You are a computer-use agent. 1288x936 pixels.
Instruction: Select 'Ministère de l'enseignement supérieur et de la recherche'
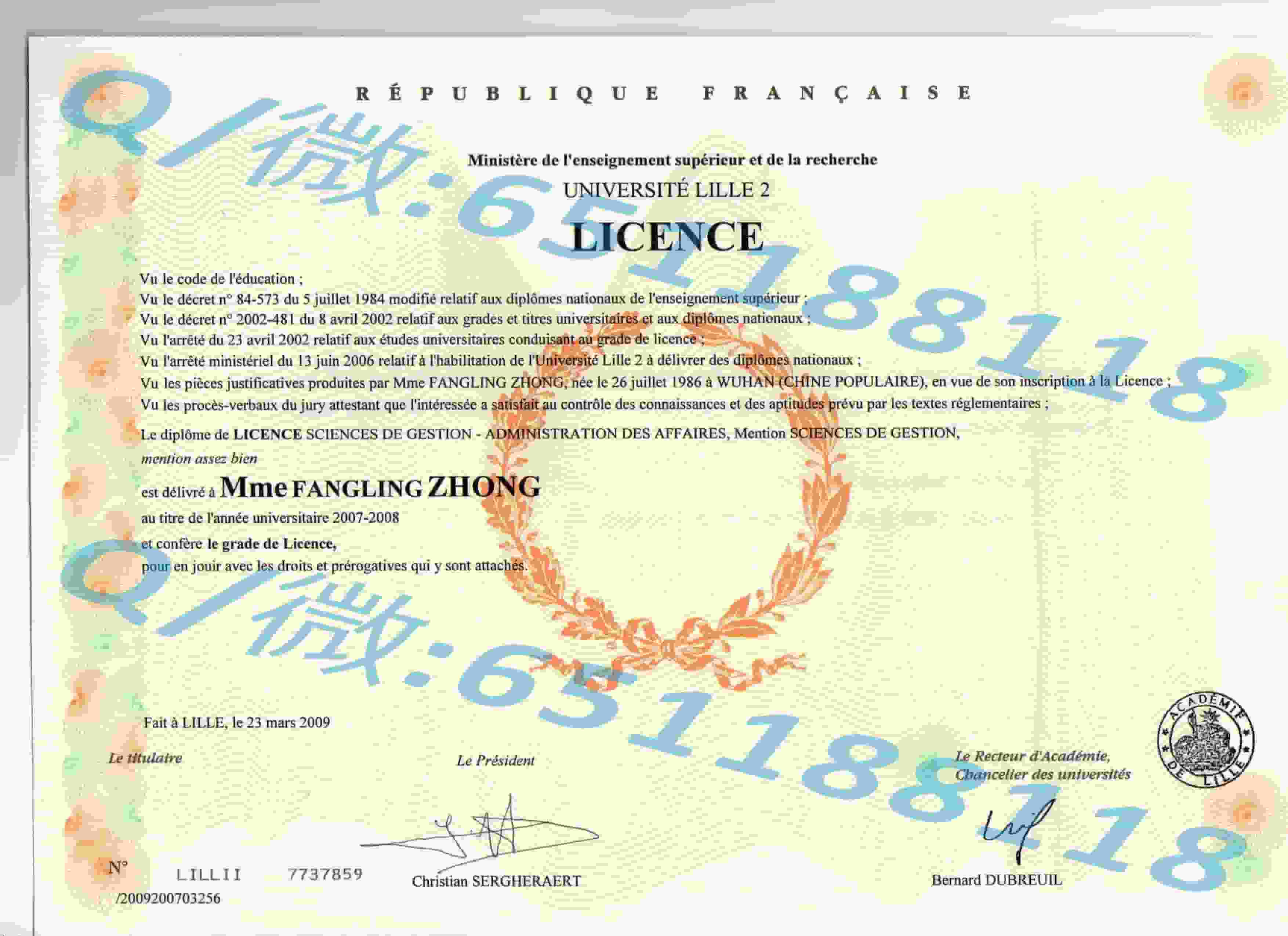pos(672,160)
